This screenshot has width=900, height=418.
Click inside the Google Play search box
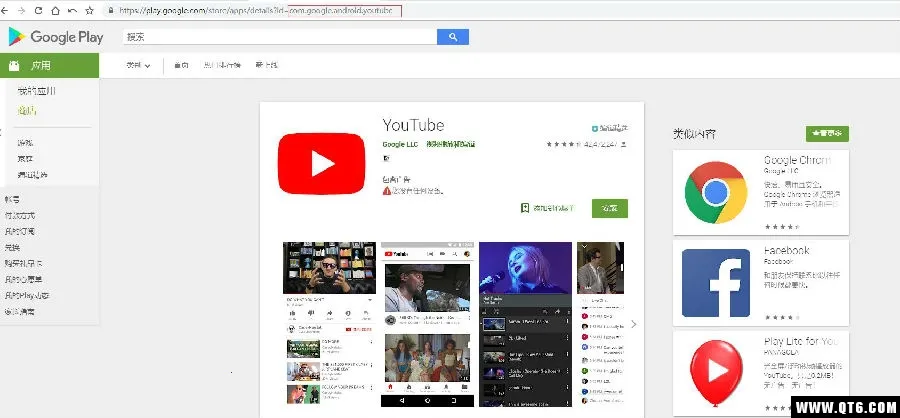point(280,37)
